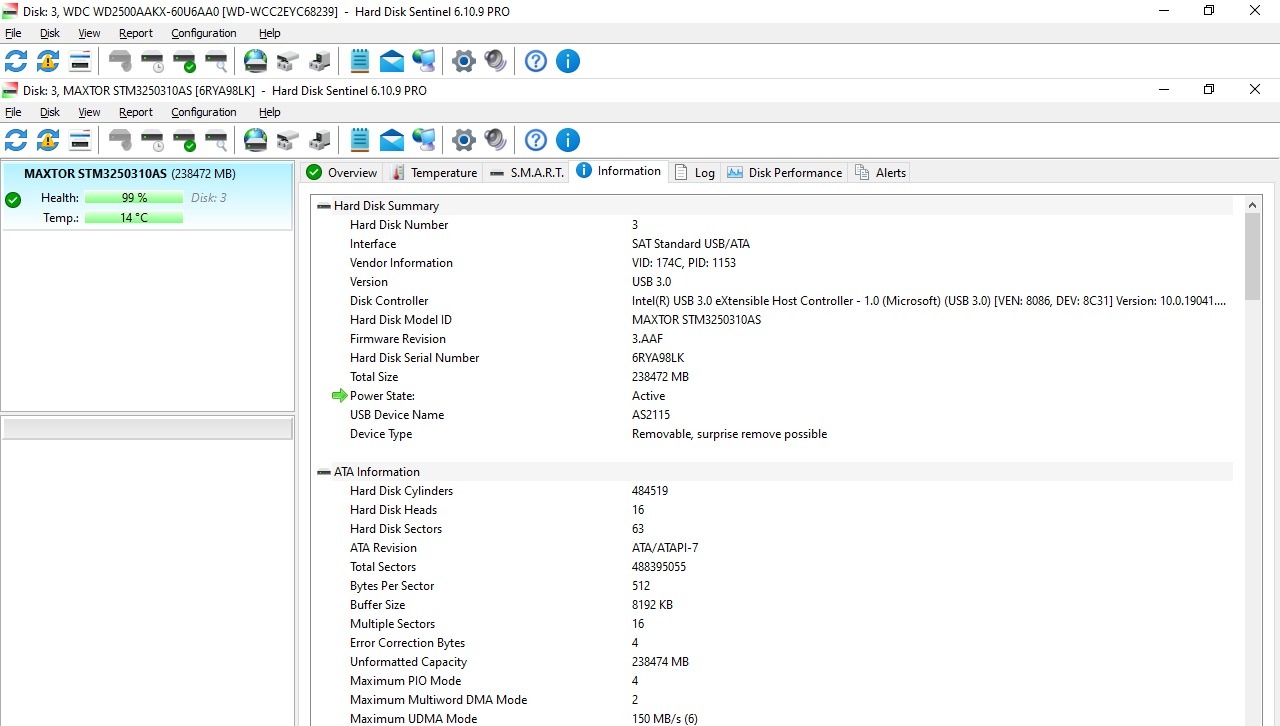Click the speaker sound icon in the lower toolbar

[496, 140]
